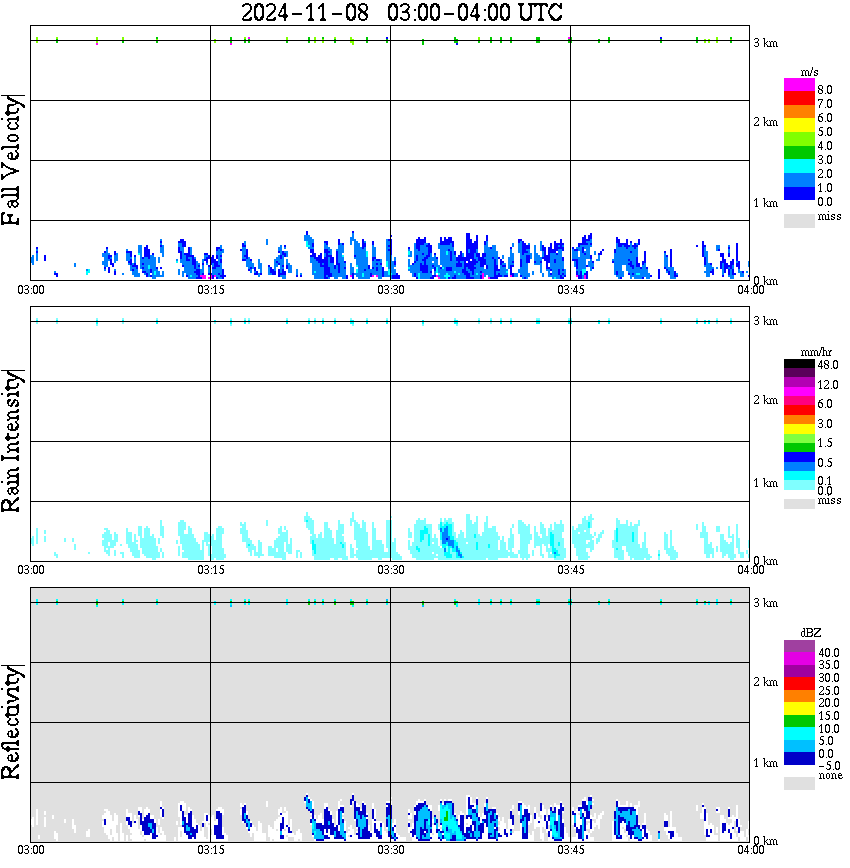Click the gray none swatch in reflectivity legend

[x=799, y=783]
